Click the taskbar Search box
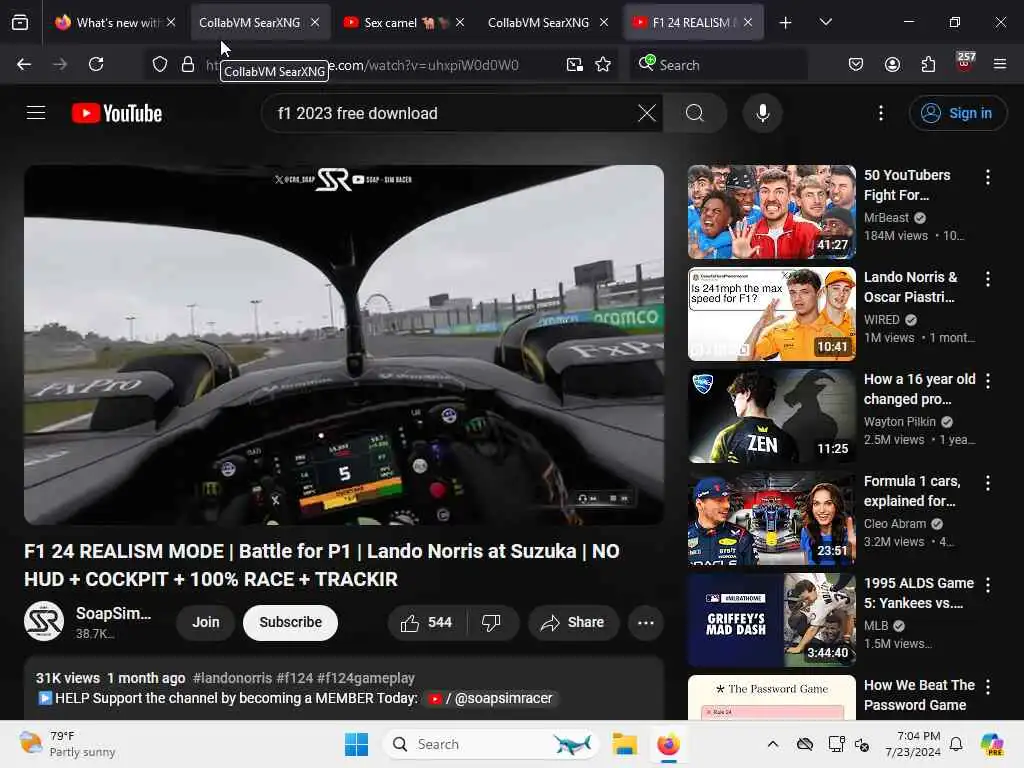Viewport: 1024px width, 768px height. pos(491,744)
